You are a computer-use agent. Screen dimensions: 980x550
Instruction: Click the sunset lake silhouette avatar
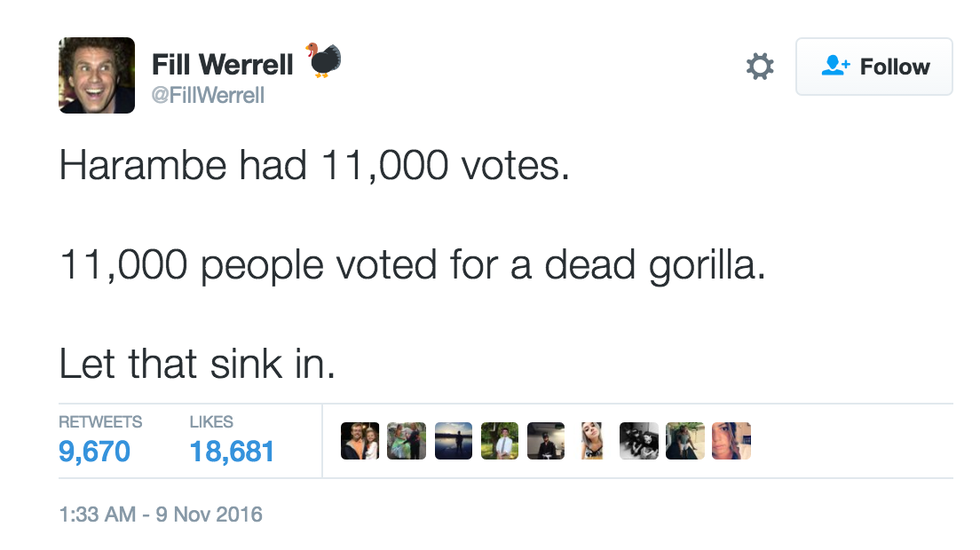(x=453, y=440)
